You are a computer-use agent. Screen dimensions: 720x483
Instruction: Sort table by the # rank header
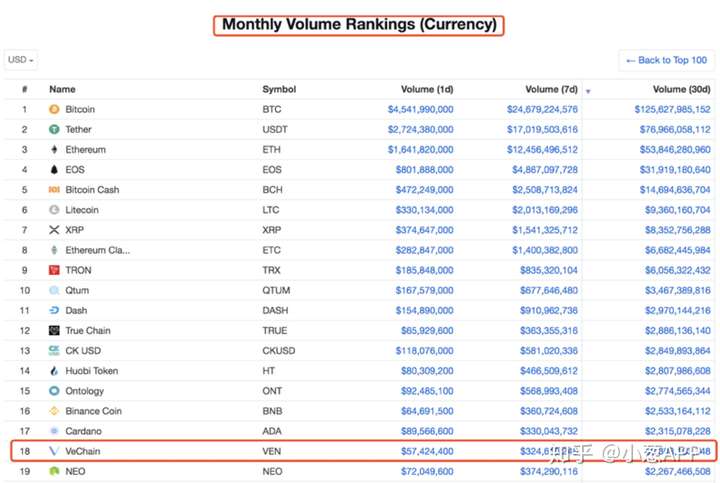24,89
